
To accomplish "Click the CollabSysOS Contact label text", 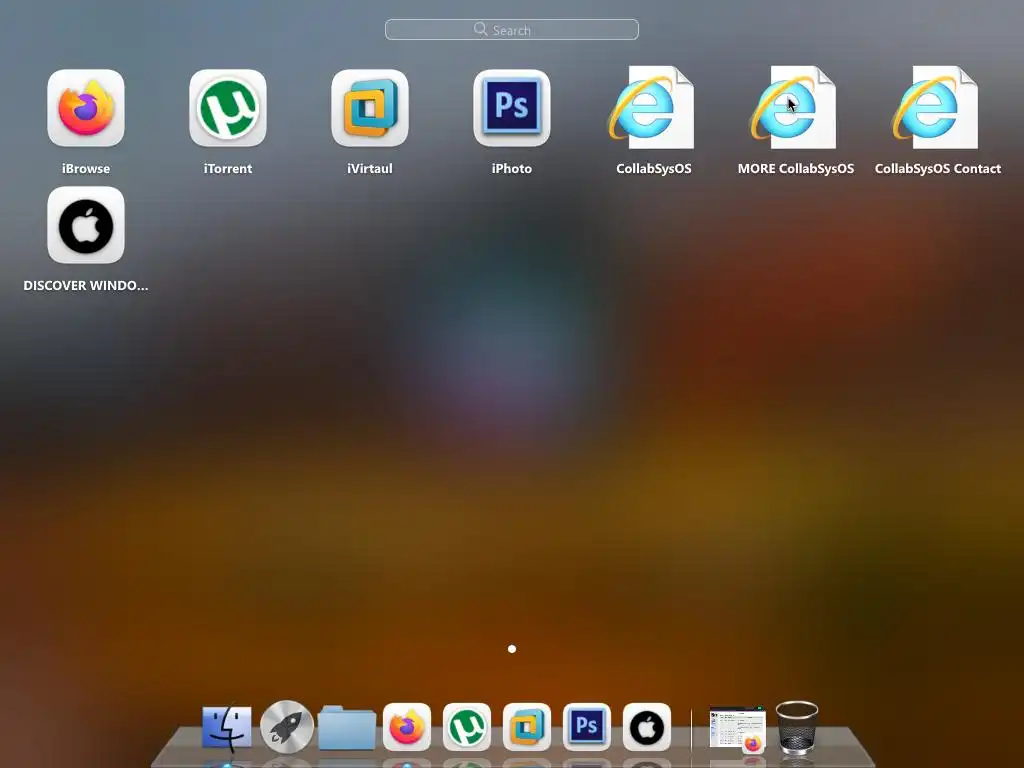I will [x=938, y=168].
